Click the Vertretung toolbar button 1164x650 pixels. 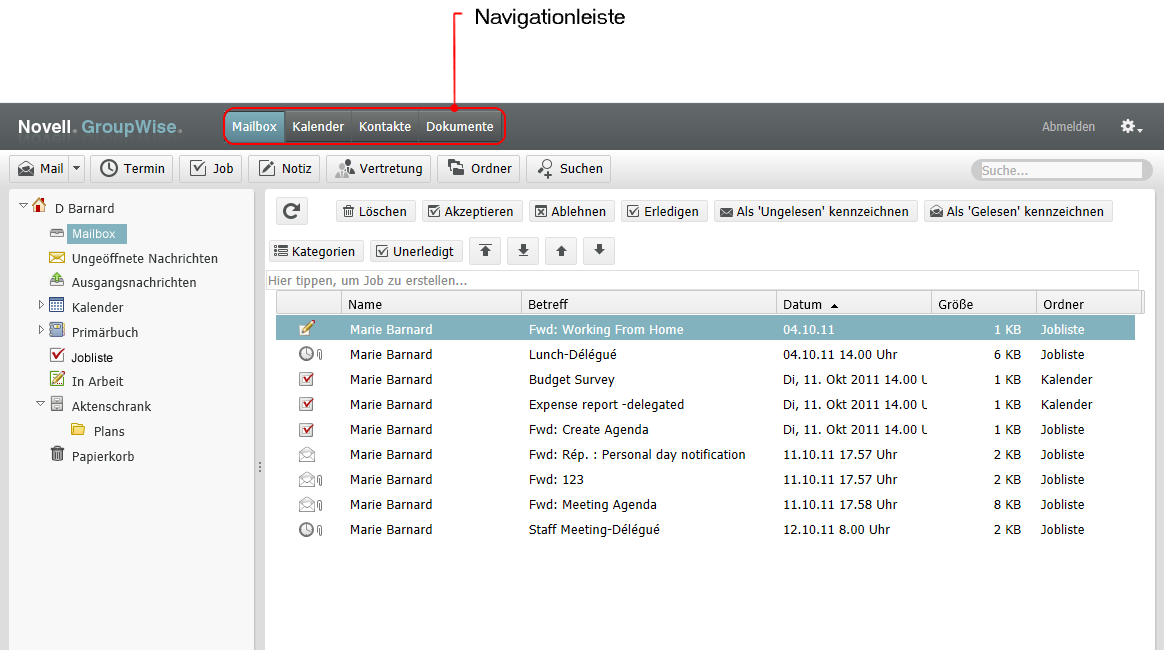[379, 168]
